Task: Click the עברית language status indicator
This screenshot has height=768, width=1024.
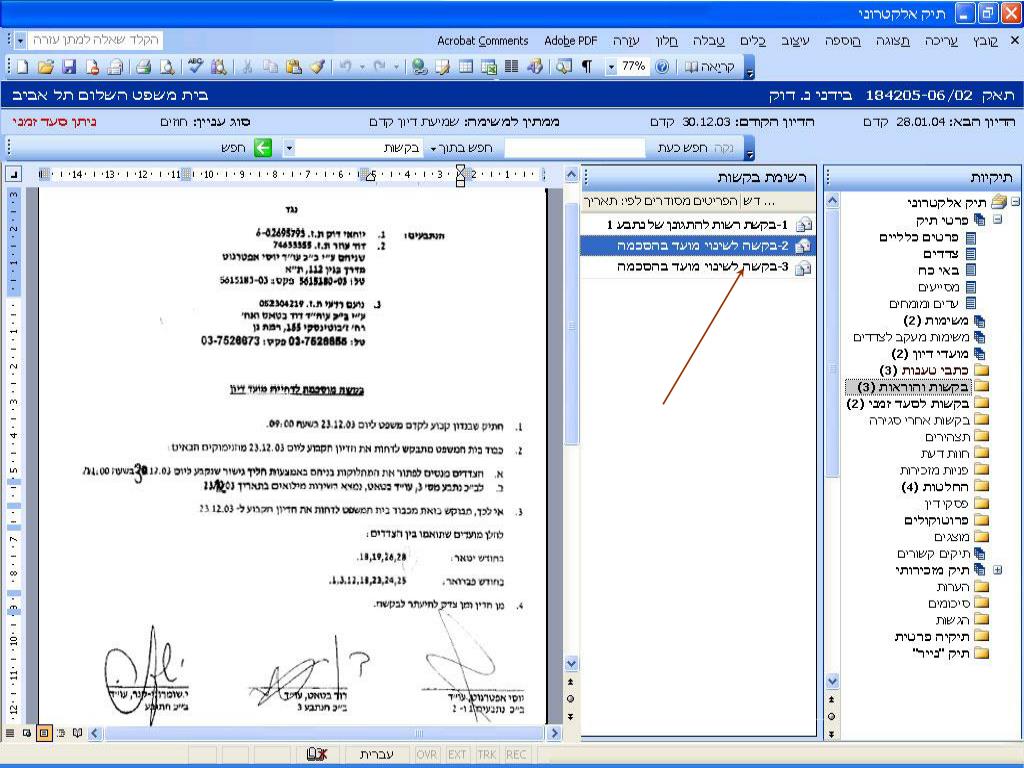Action: click(x=377, y=754)
